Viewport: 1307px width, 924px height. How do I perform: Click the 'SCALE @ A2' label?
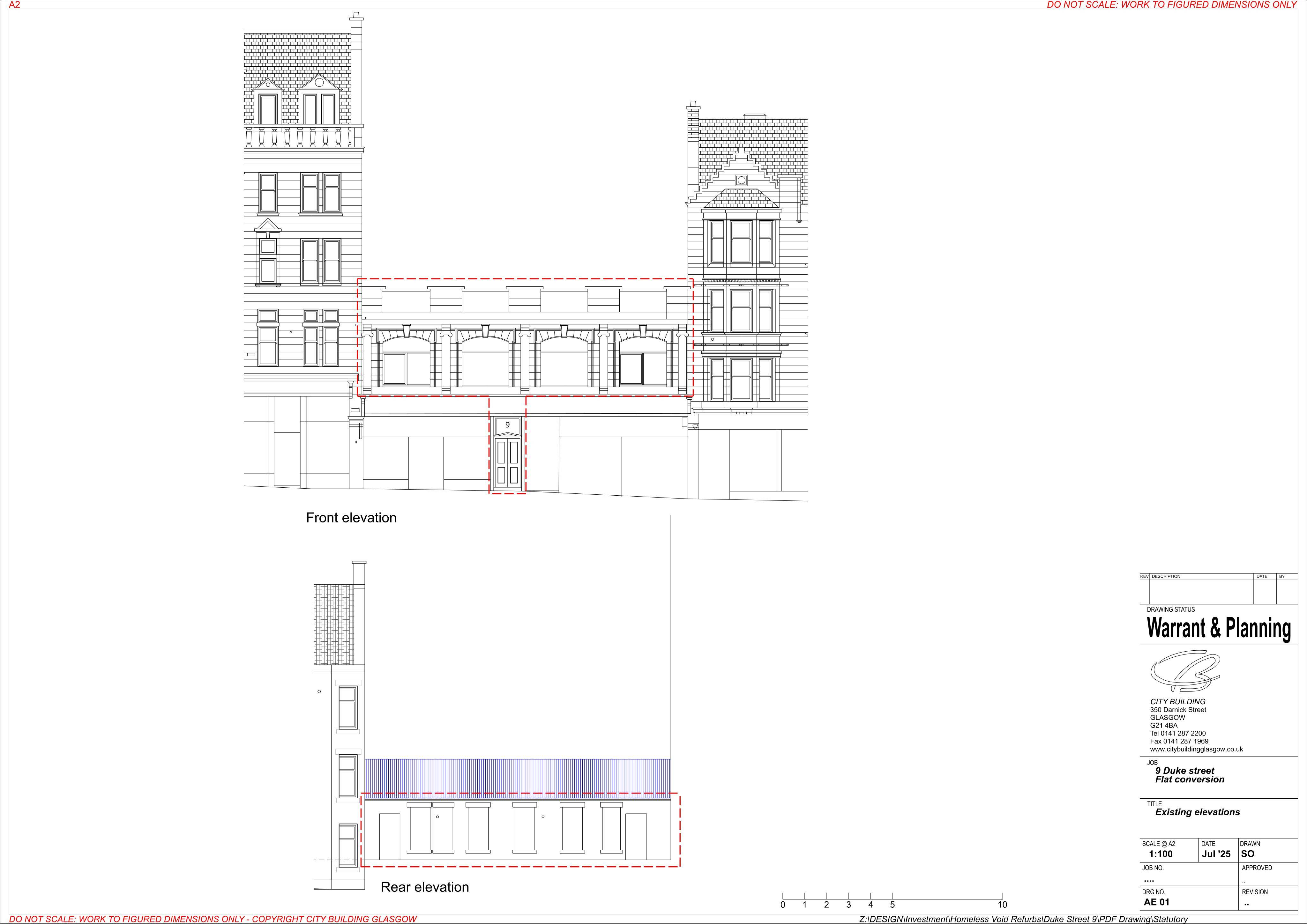pyautogui.click(x=1158, y=844)
